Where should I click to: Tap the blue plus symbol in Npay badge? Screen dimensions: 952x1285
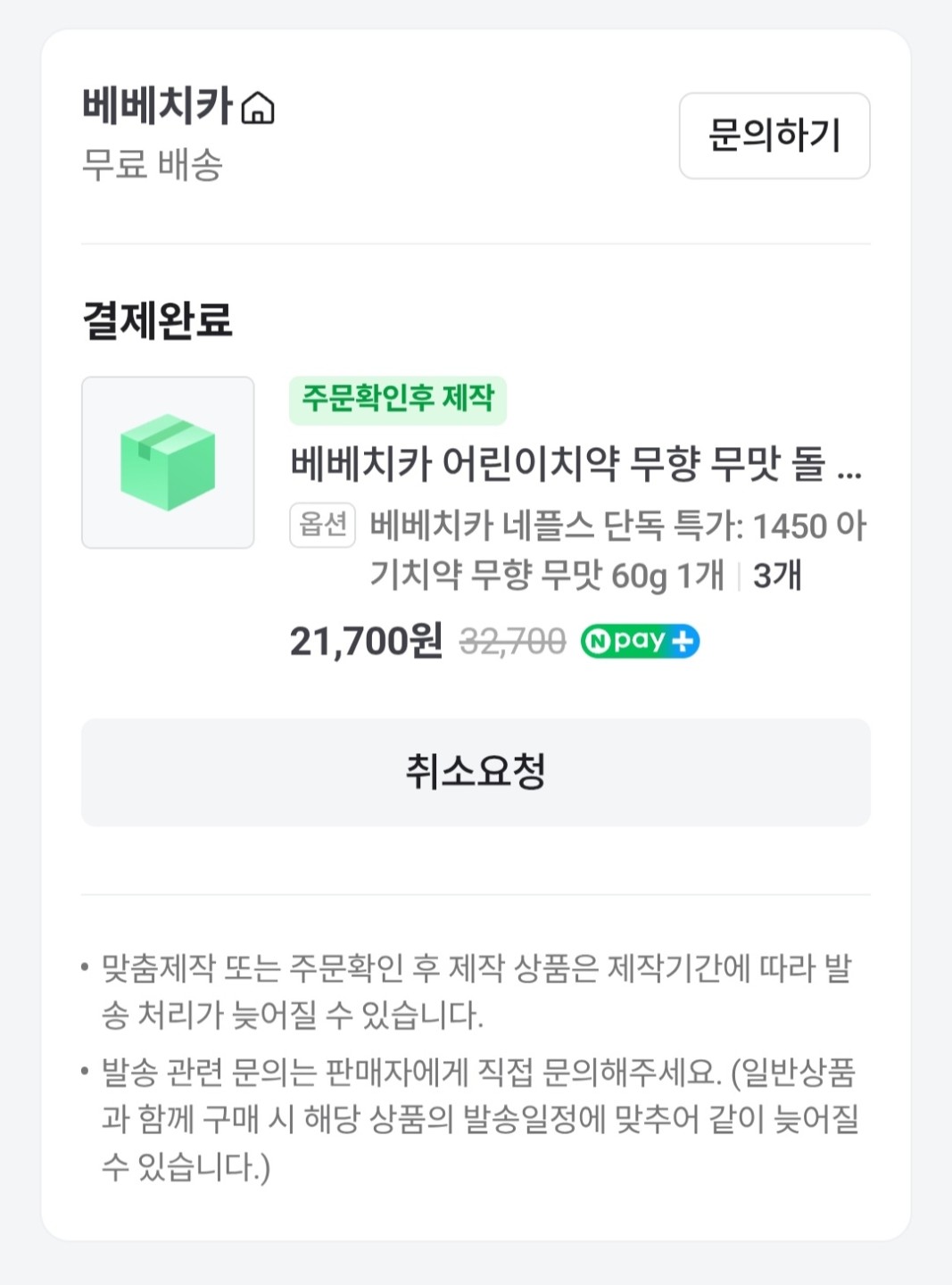point(683,641)
